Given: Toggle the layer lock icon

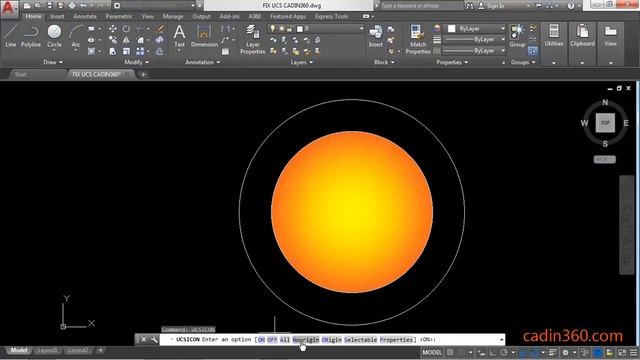Looking at the screenshot, I should [289, 29].
